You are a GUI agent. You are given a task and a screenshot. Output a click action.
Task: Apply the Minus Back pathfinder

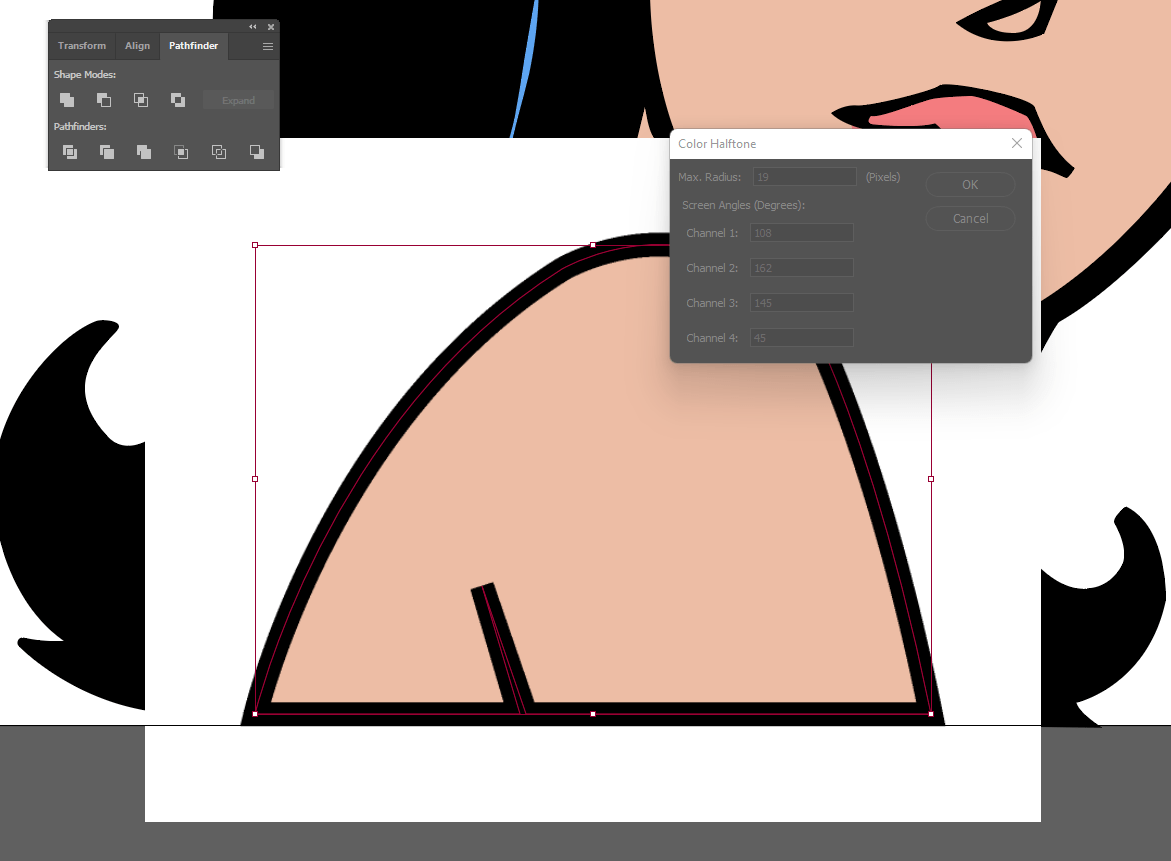(x=256, y=152)
